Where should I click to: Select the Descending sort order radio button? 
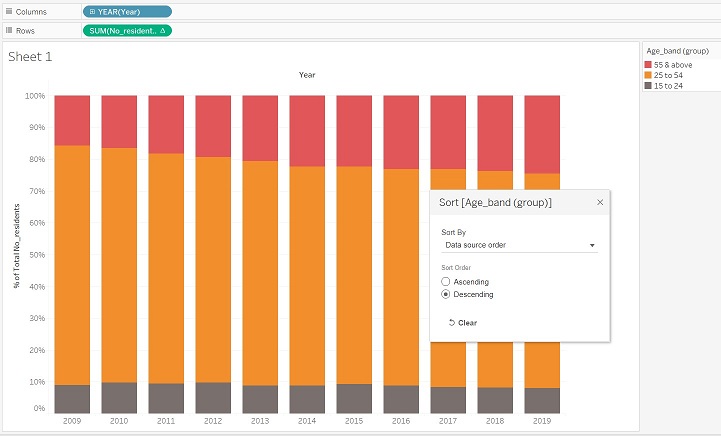point(446,295)
